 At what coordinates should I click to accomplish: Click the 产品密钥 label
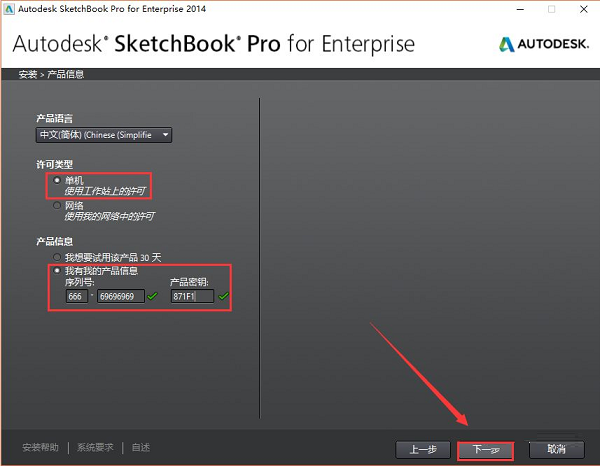tap(189, 282)
